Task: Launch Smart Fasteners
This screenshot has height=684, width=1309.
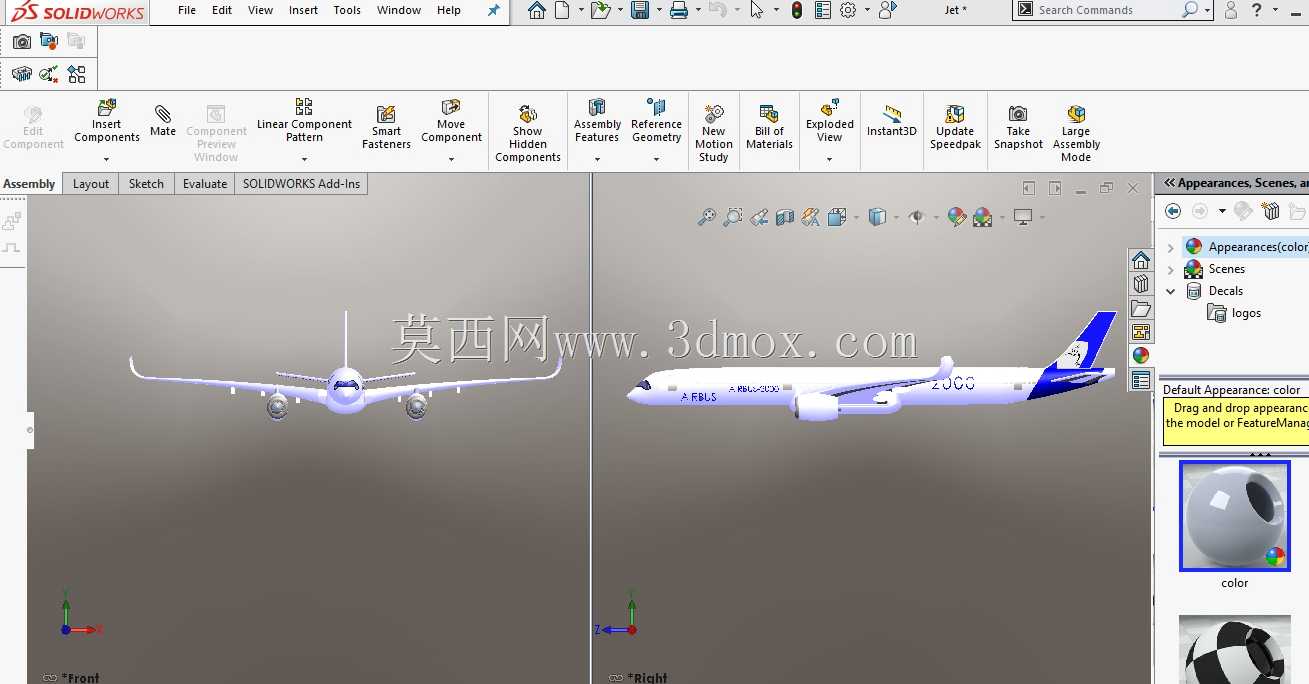Action: [x=386, y=127]
